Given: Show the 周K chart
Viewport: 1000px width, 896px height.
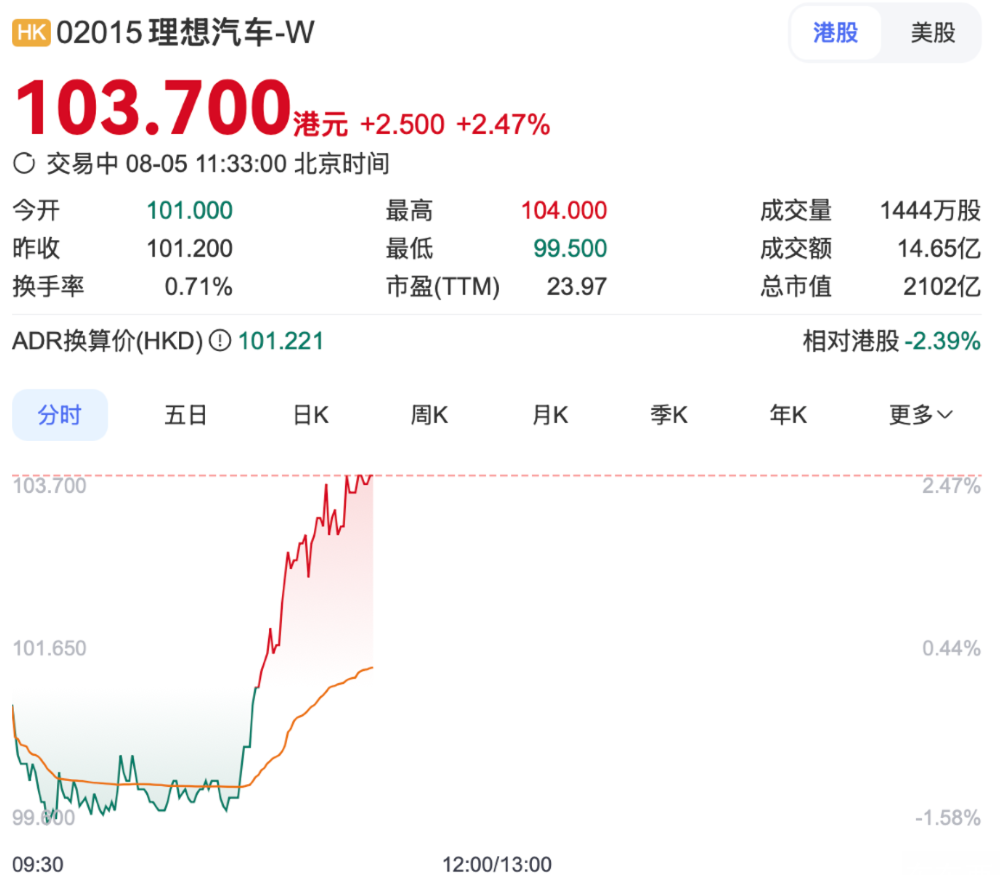Looking at the screenshot, I should tap(429, 415).
